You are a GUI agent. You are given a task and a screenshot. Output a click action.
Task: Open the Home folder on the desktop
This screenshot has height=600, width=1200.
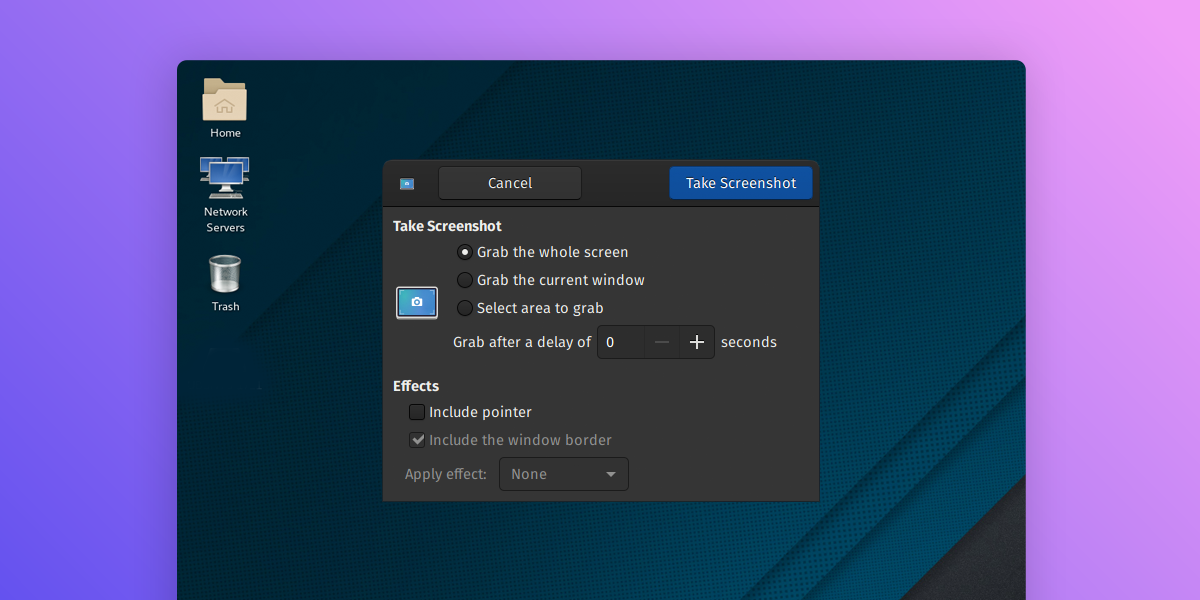tap(224, 103)
